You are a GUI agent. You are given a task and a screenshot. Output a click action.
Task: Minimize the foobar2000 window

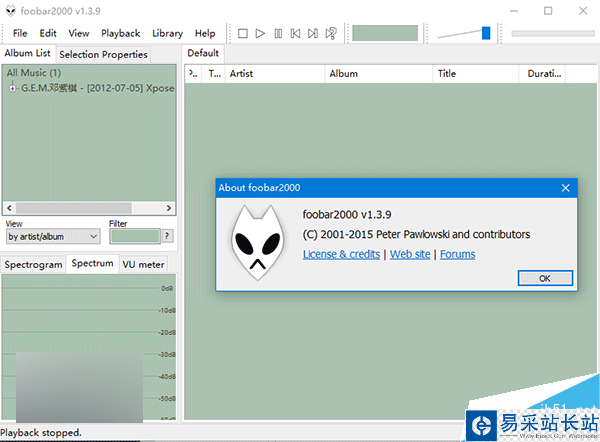[x=514, y=11]
